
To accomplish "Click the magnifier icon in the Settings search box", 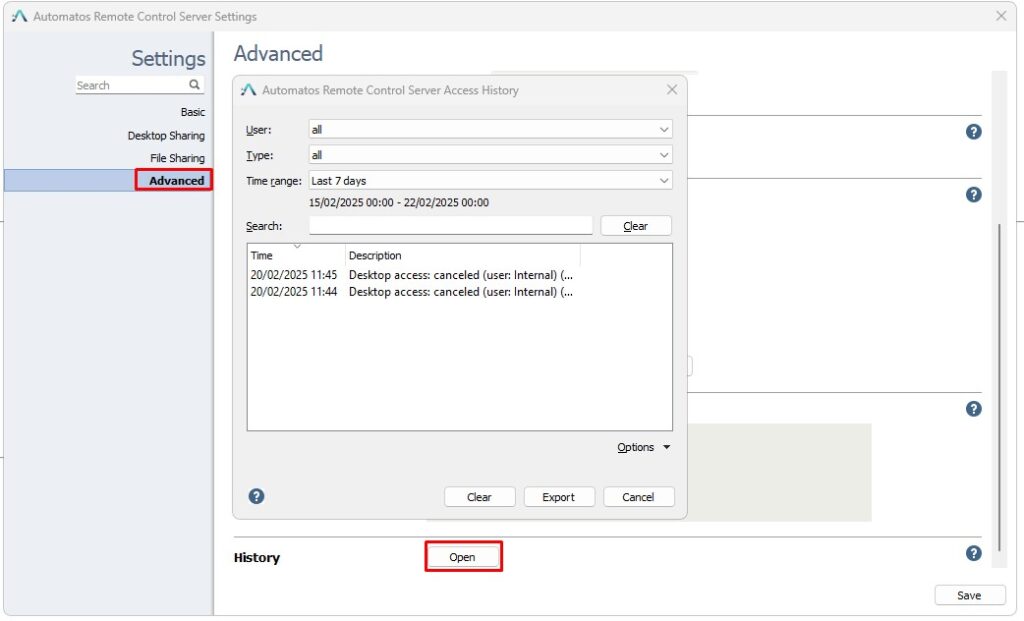I will tap(195, 85).
